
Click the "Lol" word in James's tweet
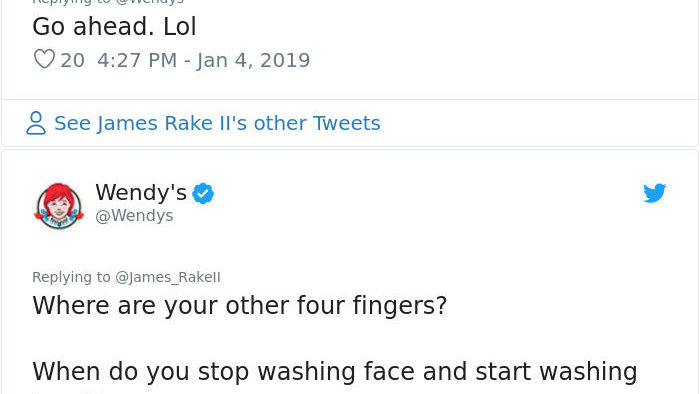pyautogui.click(x=180, y=26)
